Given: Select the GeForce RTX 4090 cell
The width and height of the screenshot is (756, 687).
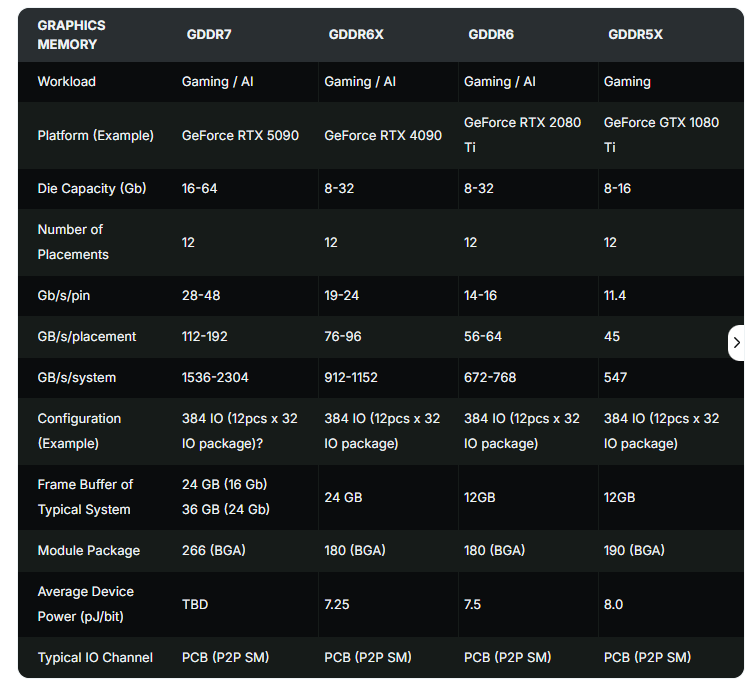Looking at the screenshot, I should click(383, 135).
